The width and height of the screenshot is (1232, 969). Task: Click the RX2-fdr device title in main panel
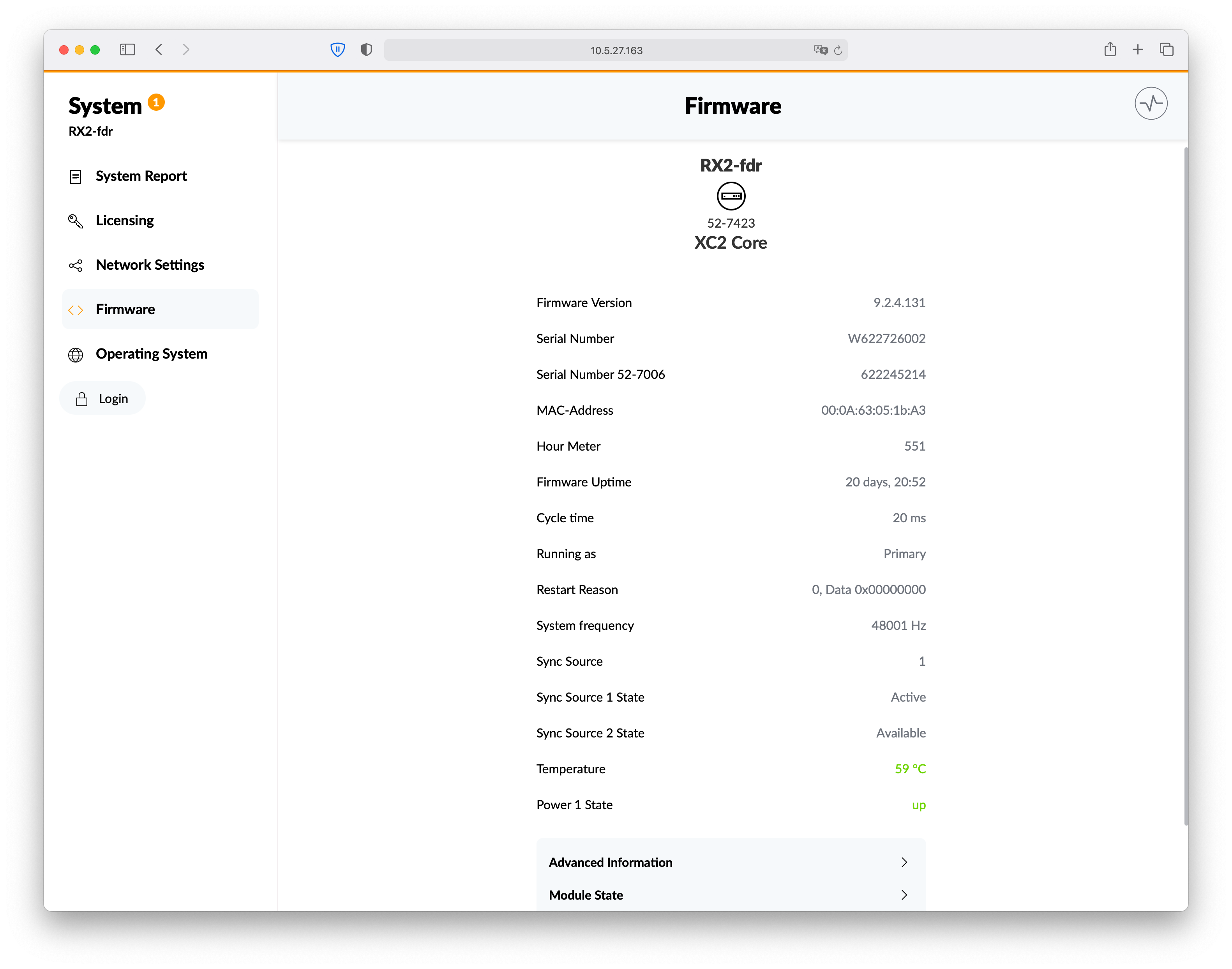[x=731, y=165]
